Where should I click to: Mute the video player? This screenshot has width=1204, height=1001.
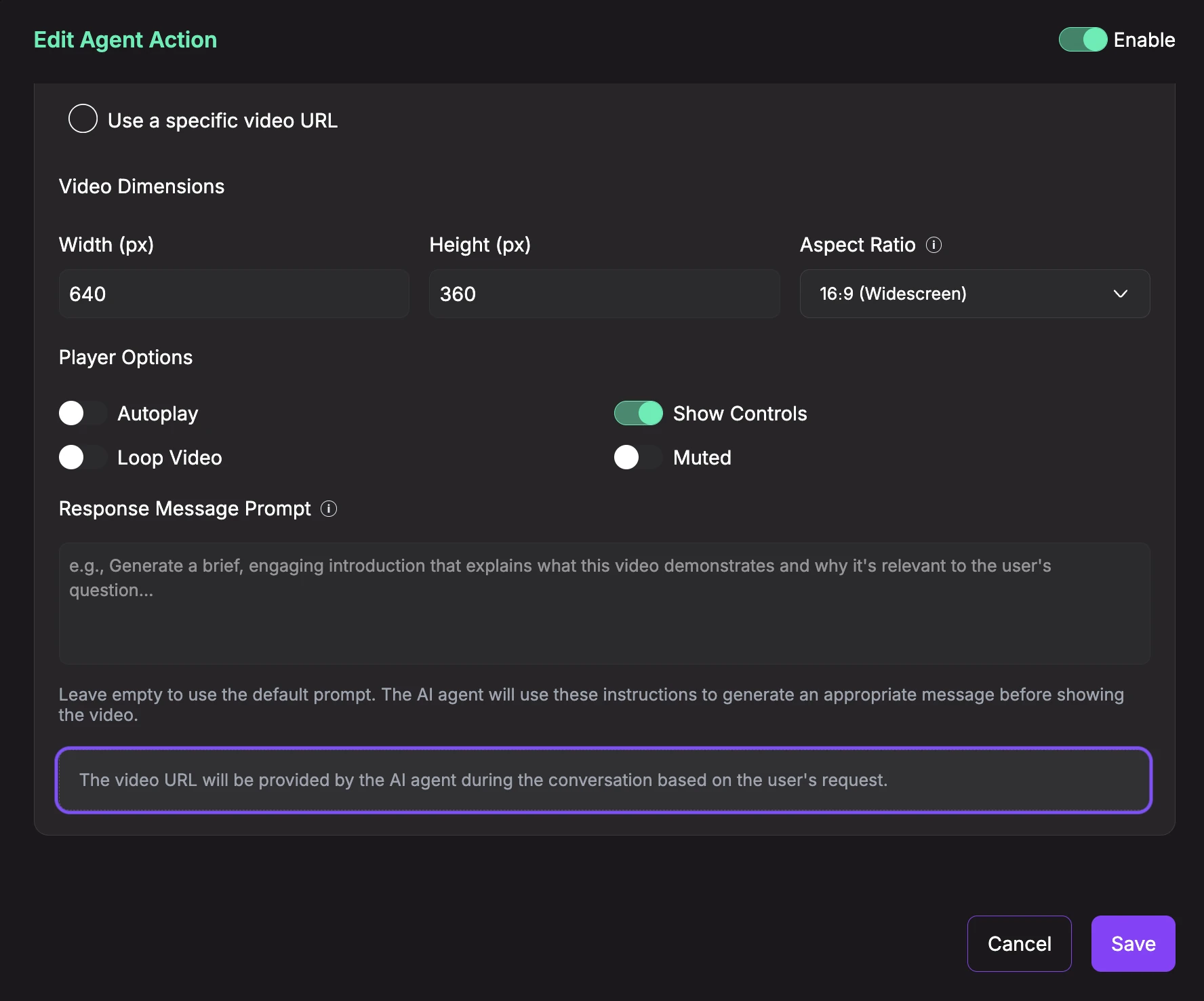click(637, 457)
